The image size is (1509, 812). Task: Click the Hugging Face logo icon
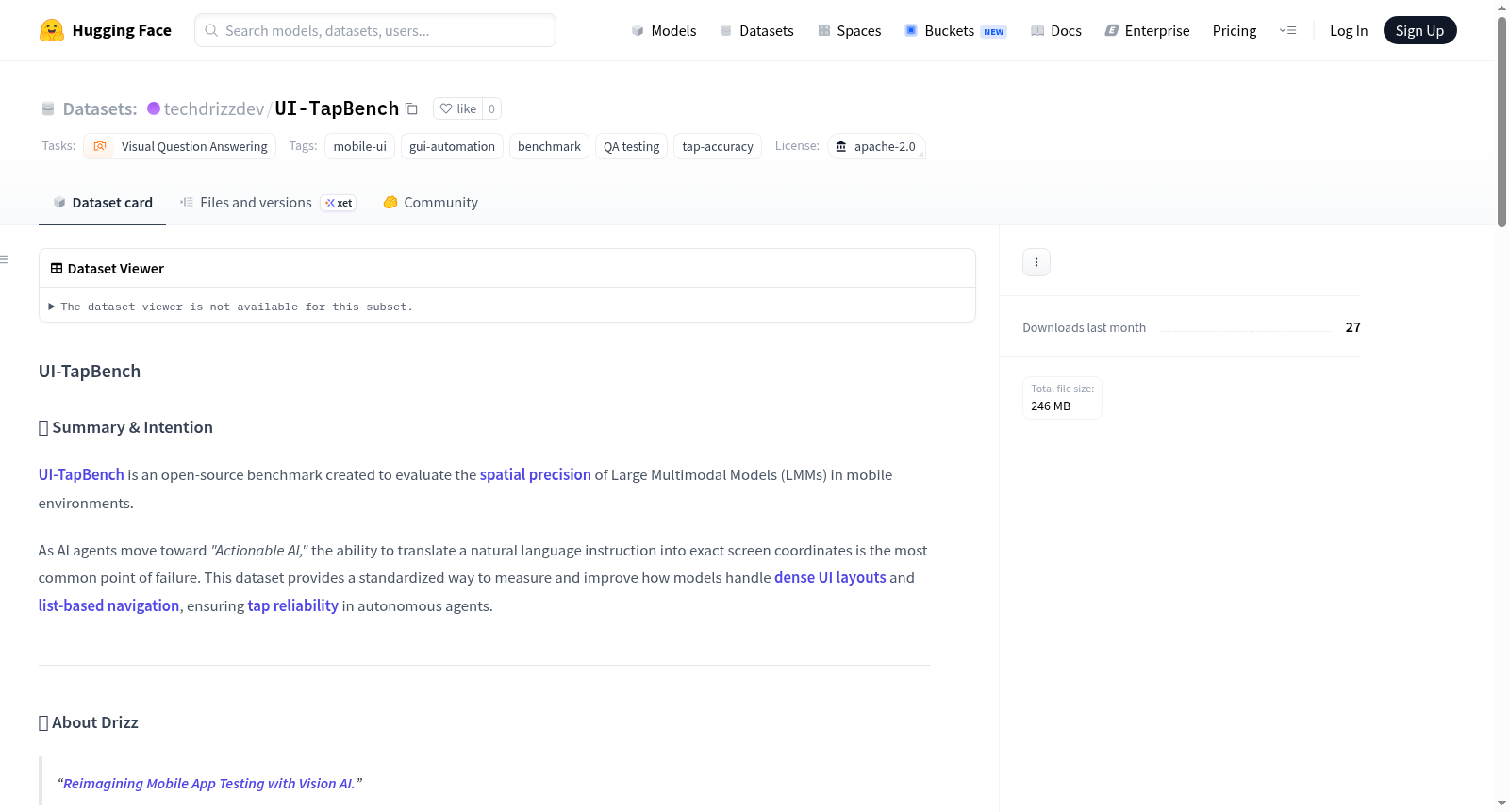(x=52, y=30)
